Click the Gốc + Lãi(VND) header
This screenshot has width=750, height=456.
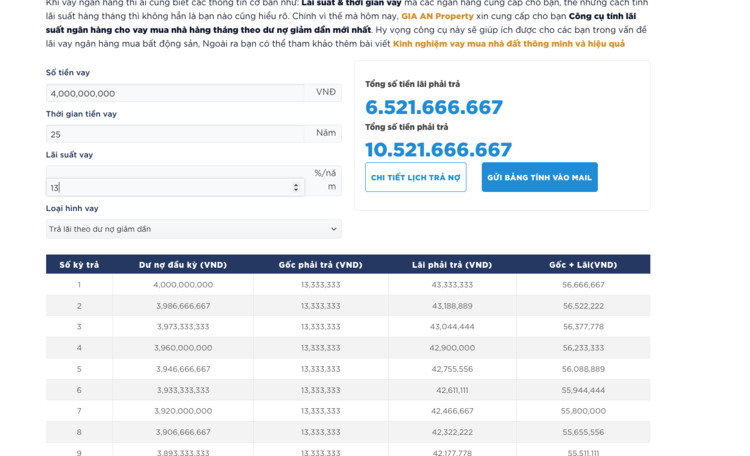point(583,265)
